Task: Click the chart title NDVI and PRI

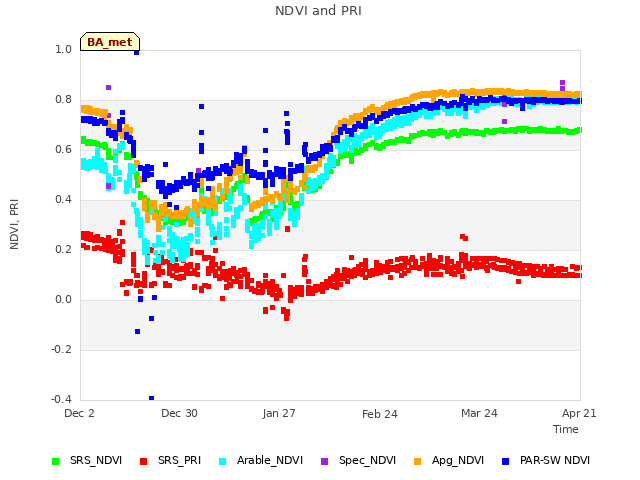Action: point(318,11)
